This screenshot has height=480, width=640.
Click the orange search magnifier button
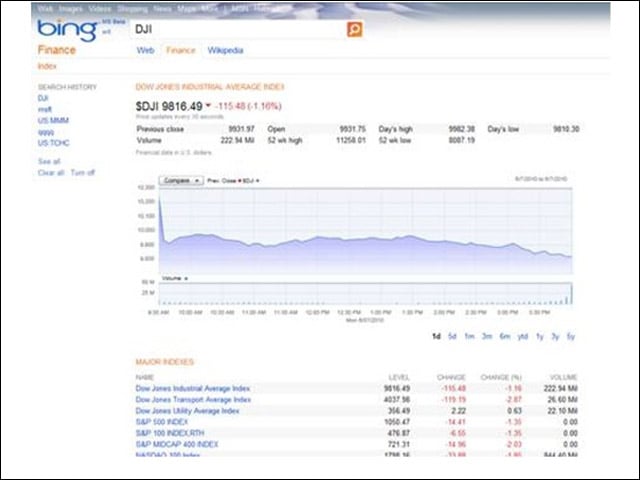[x=355, y=29]
